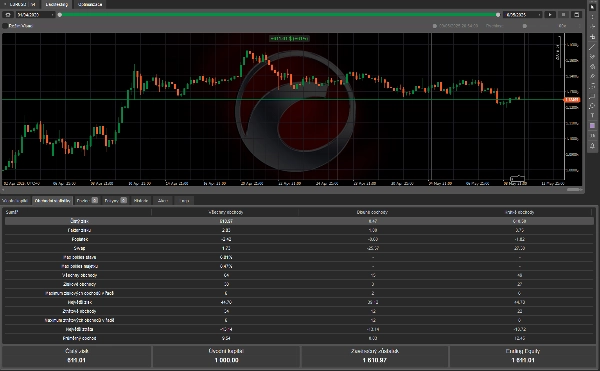Select the winning trades row
The image size is (600, 371).
(299, 284)
